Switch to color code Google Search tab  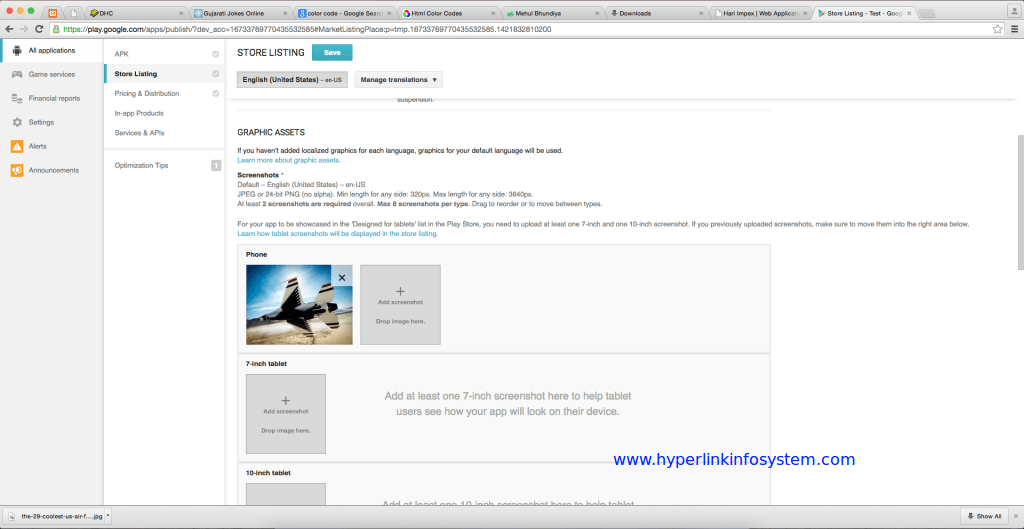point(344,13)
